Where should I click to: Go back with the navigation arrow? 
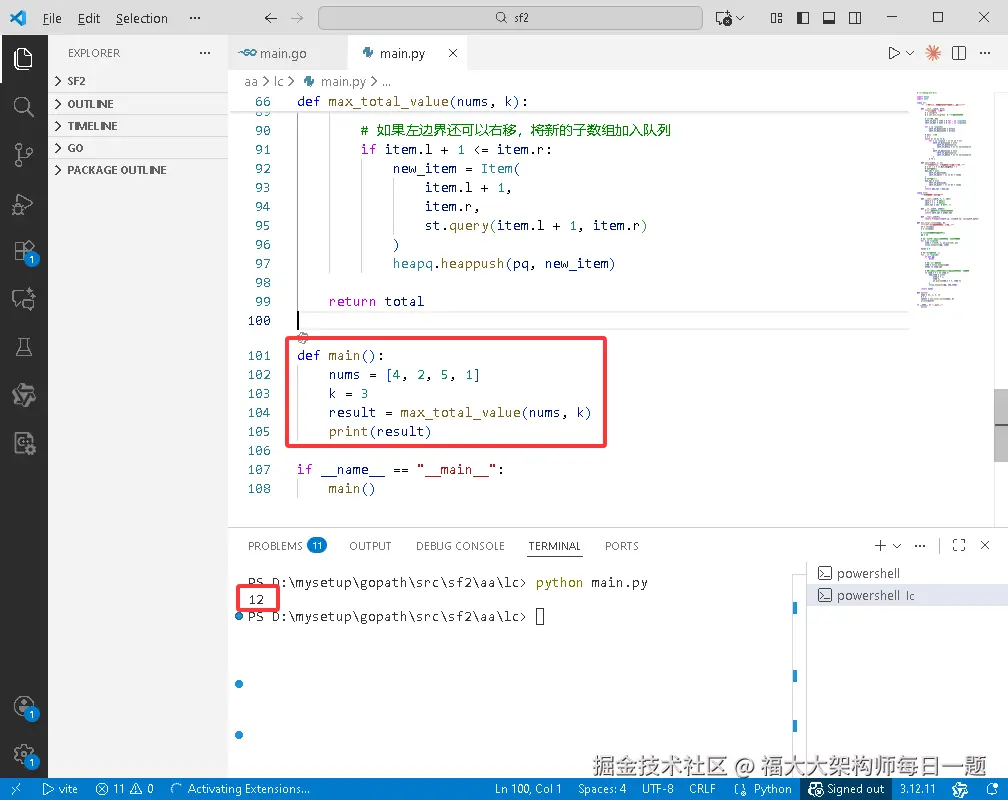(x=271, y=18)
